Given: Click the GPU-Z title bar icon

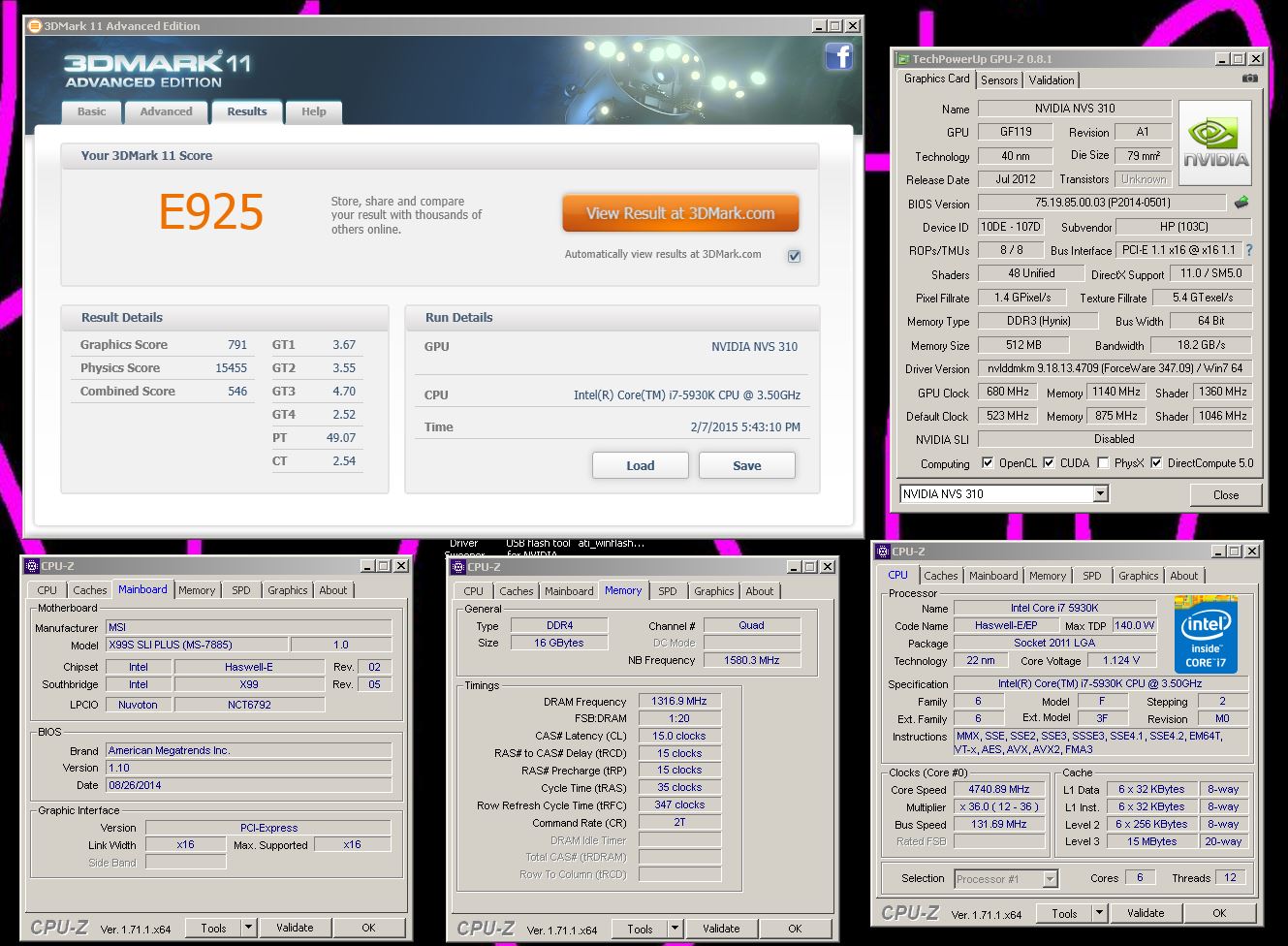Looking at the screenshot, I should [903, 59].
